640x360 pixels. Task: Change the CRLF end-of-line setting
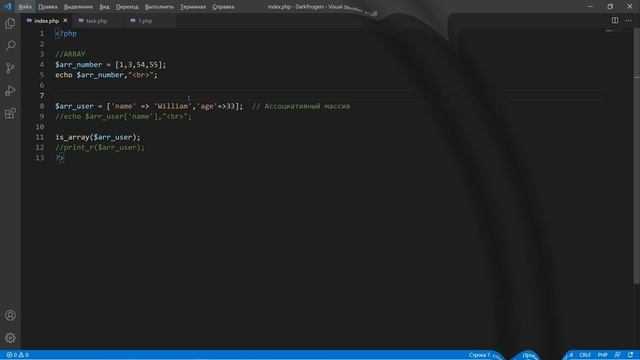(x=585, y=355)
